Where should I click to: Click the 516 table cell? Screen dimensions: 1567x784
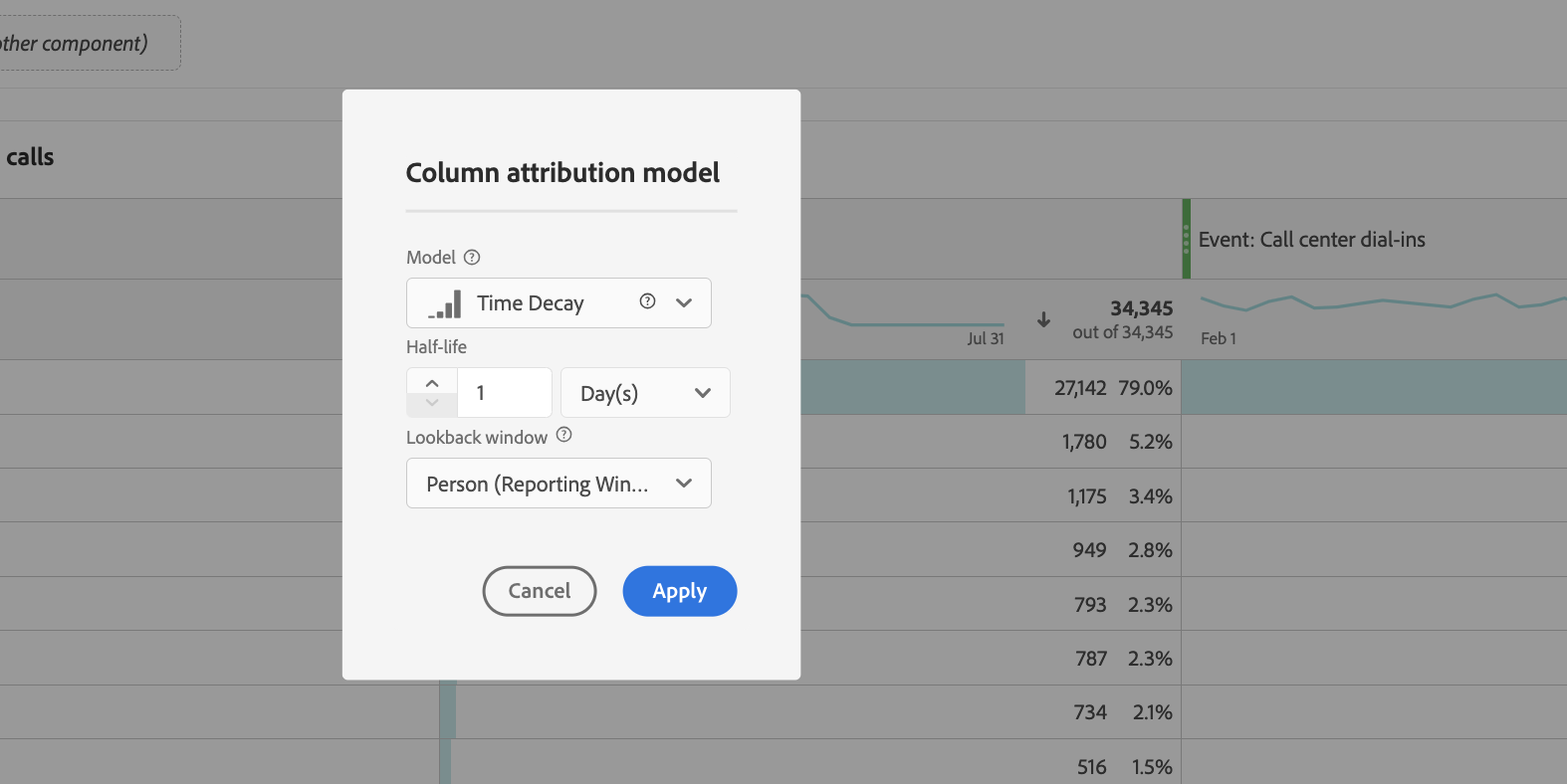click(1092, 767)
